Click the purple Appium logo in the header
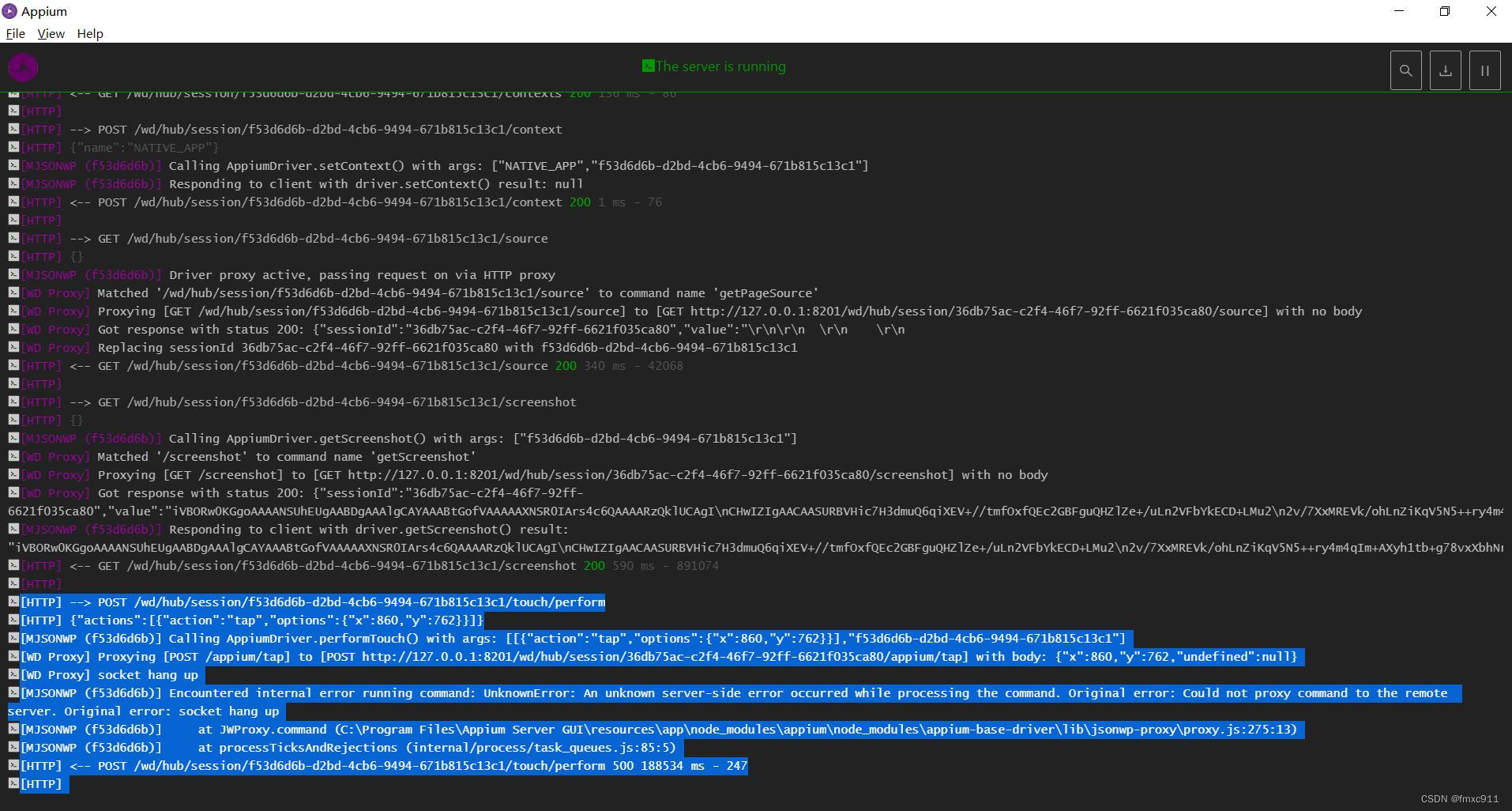The width and height of the screenshot is (1512, 811). pos(23,68)
